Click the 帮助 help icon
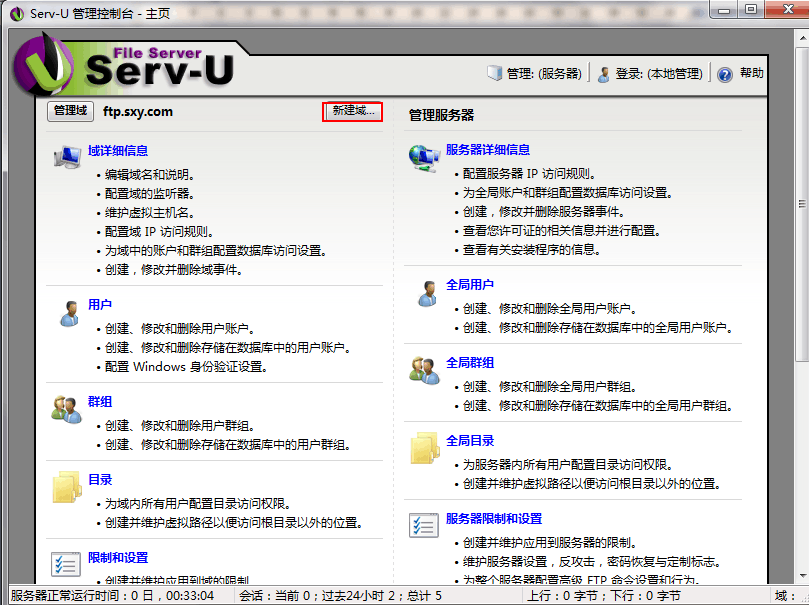This screenshot has height=605, width=809. (x=725, y=74)
